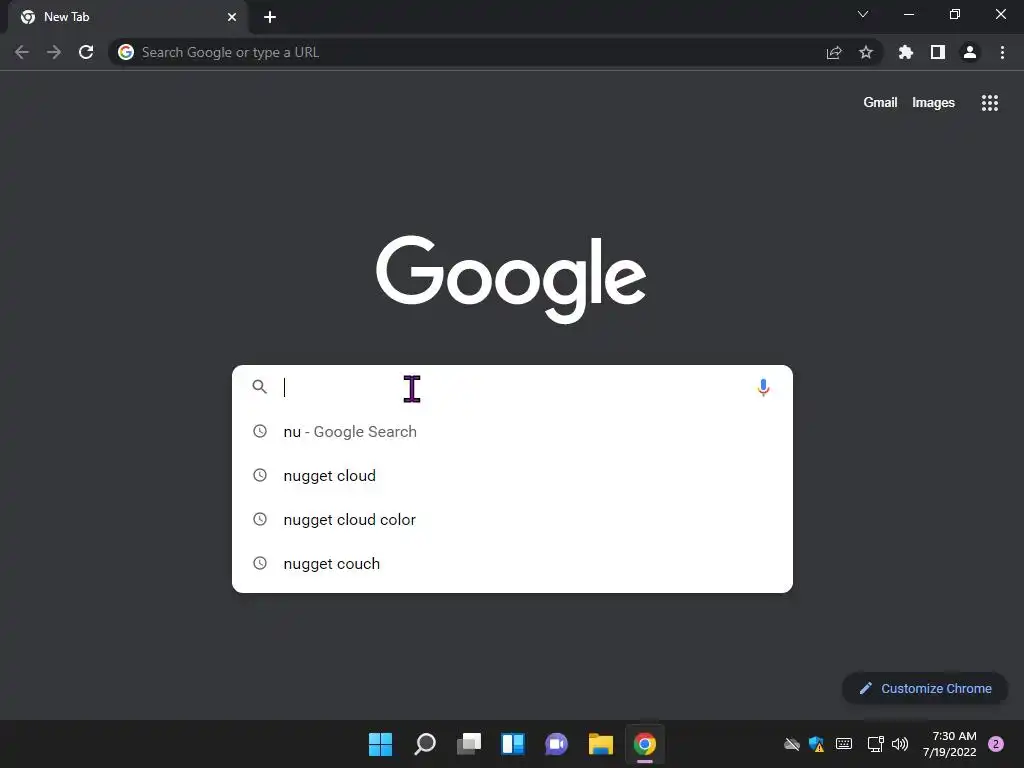Restore down the Chrome window
The height and width of the screenshot is (768, 1024).
coord(955,14)
